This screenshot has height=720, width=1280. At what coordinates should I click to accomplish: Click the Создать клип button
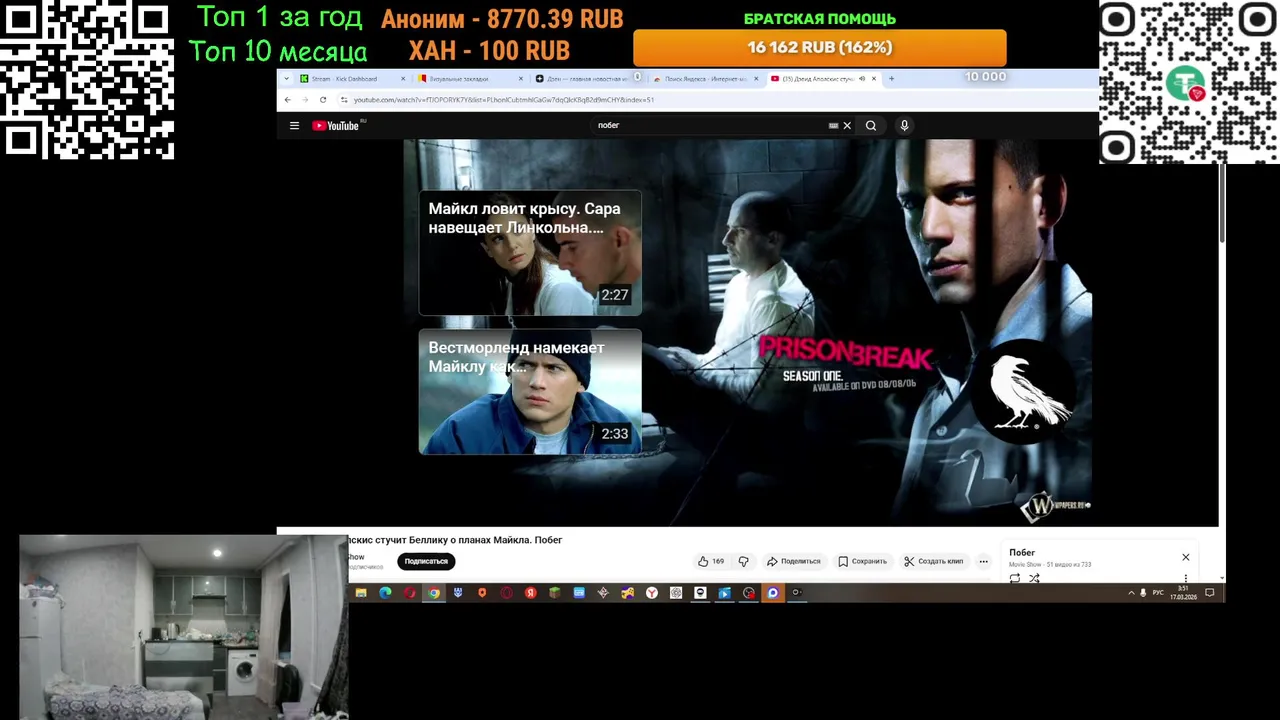coord(933,561)
